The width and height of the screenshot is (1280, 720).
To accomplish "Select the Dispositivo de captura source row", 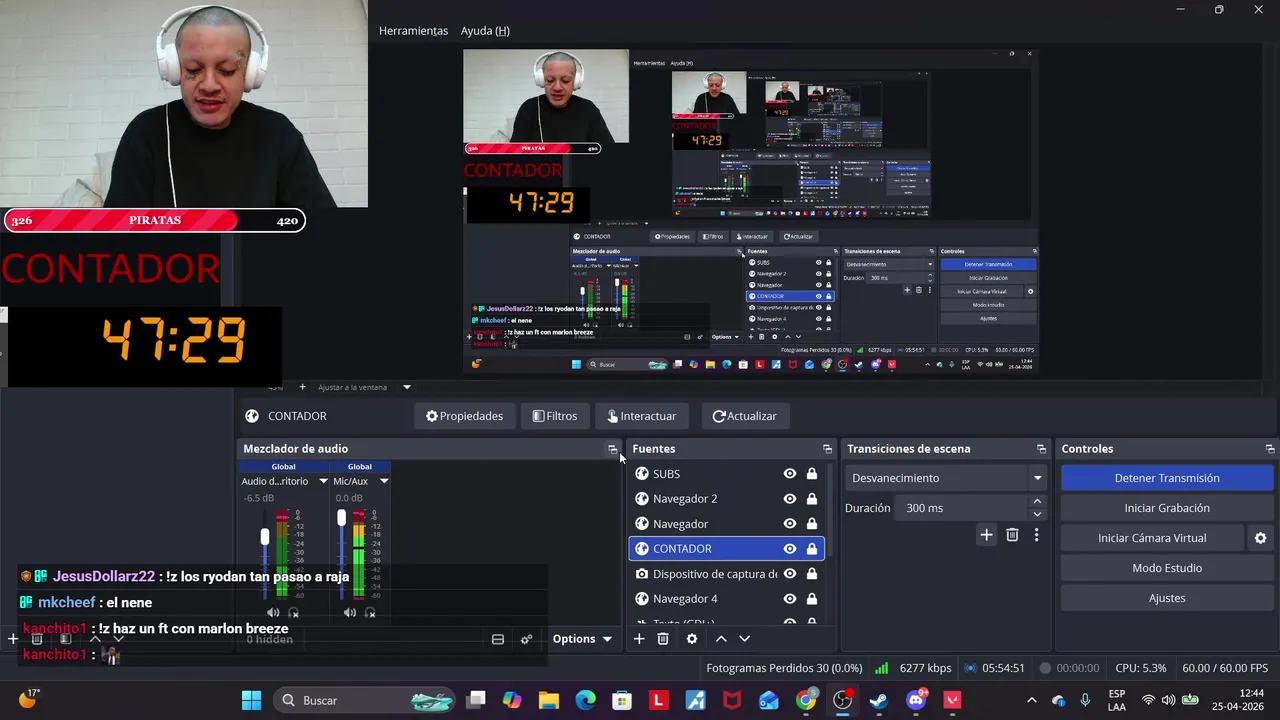I will [x=726, y=574].
